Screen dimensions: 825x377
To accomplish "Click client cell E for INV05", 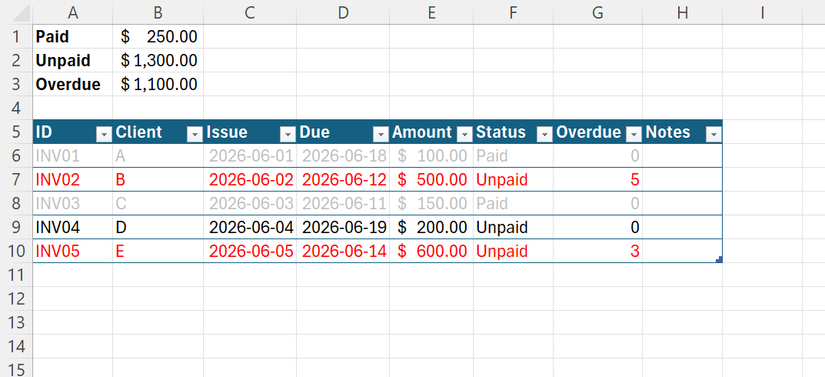I will [x=158, y=251].
